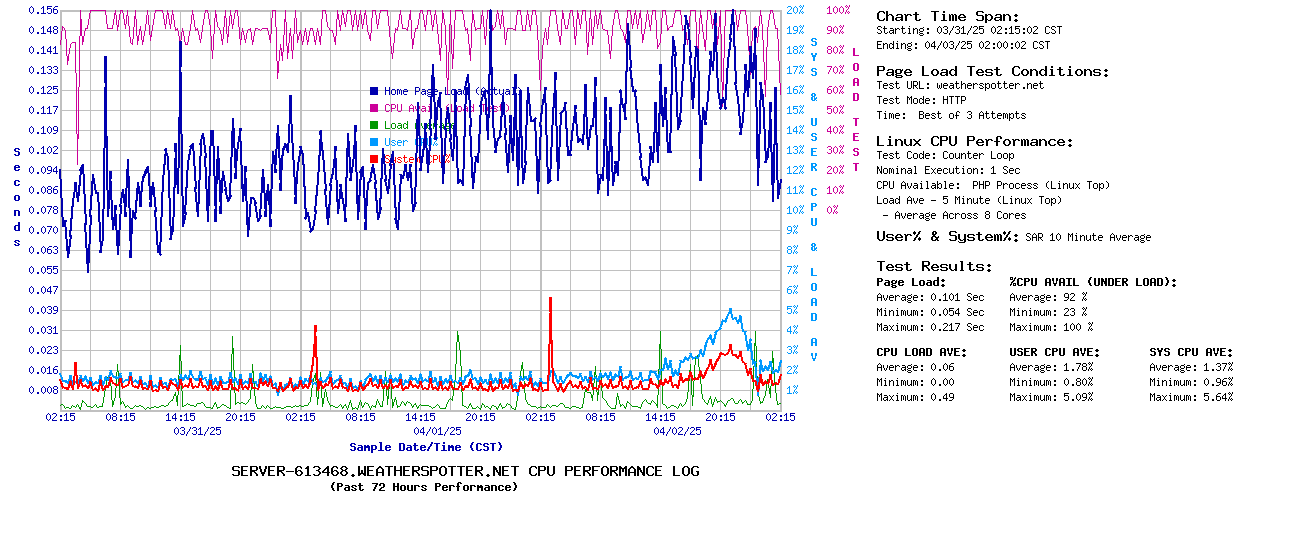This screenshot has width=1300, height=550.
Task: Click the Page Load Test Conditions heading
Action: click(x=992, y=71)
